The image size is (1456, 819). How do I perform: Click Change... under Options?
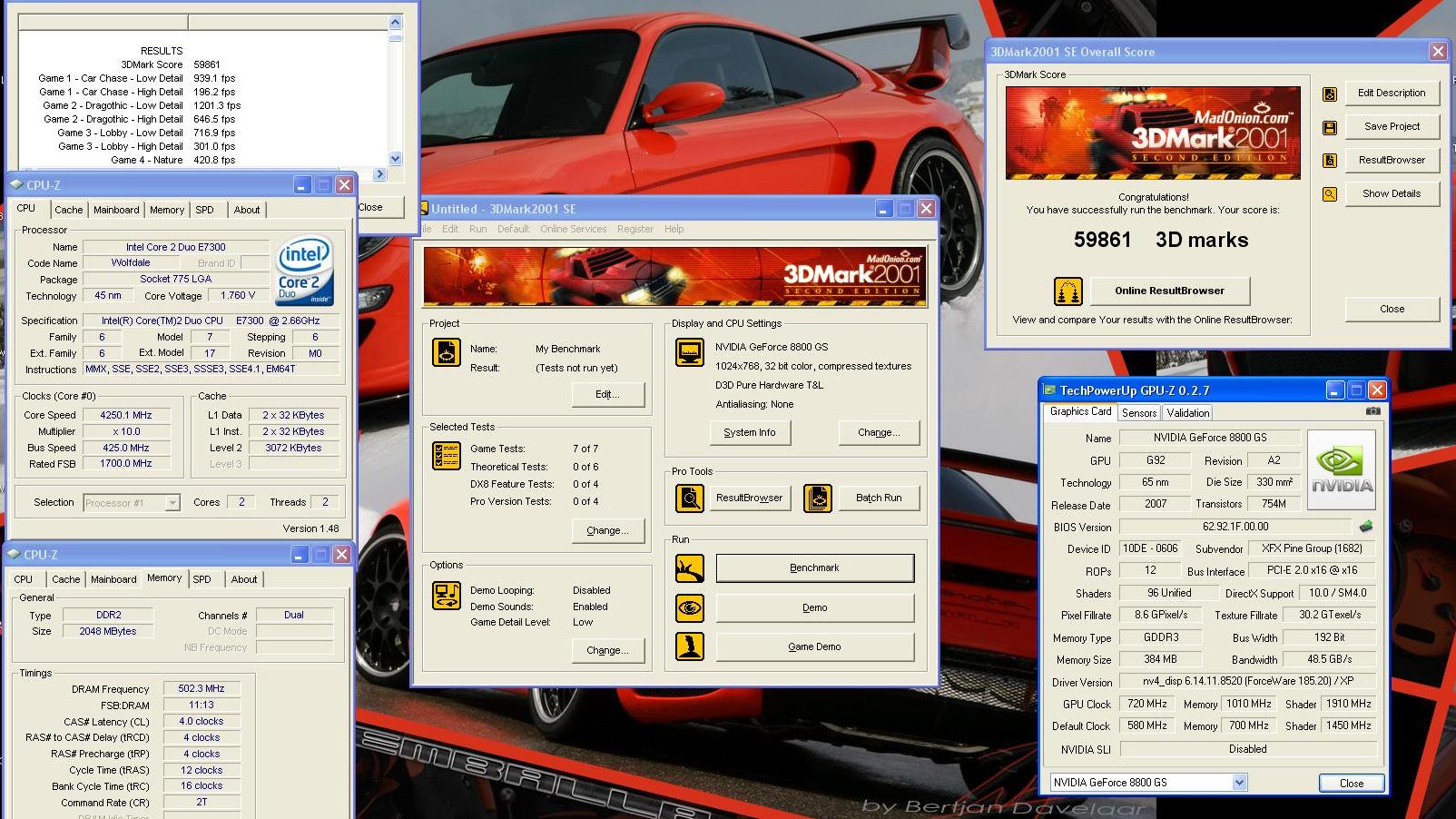[607, 651]
